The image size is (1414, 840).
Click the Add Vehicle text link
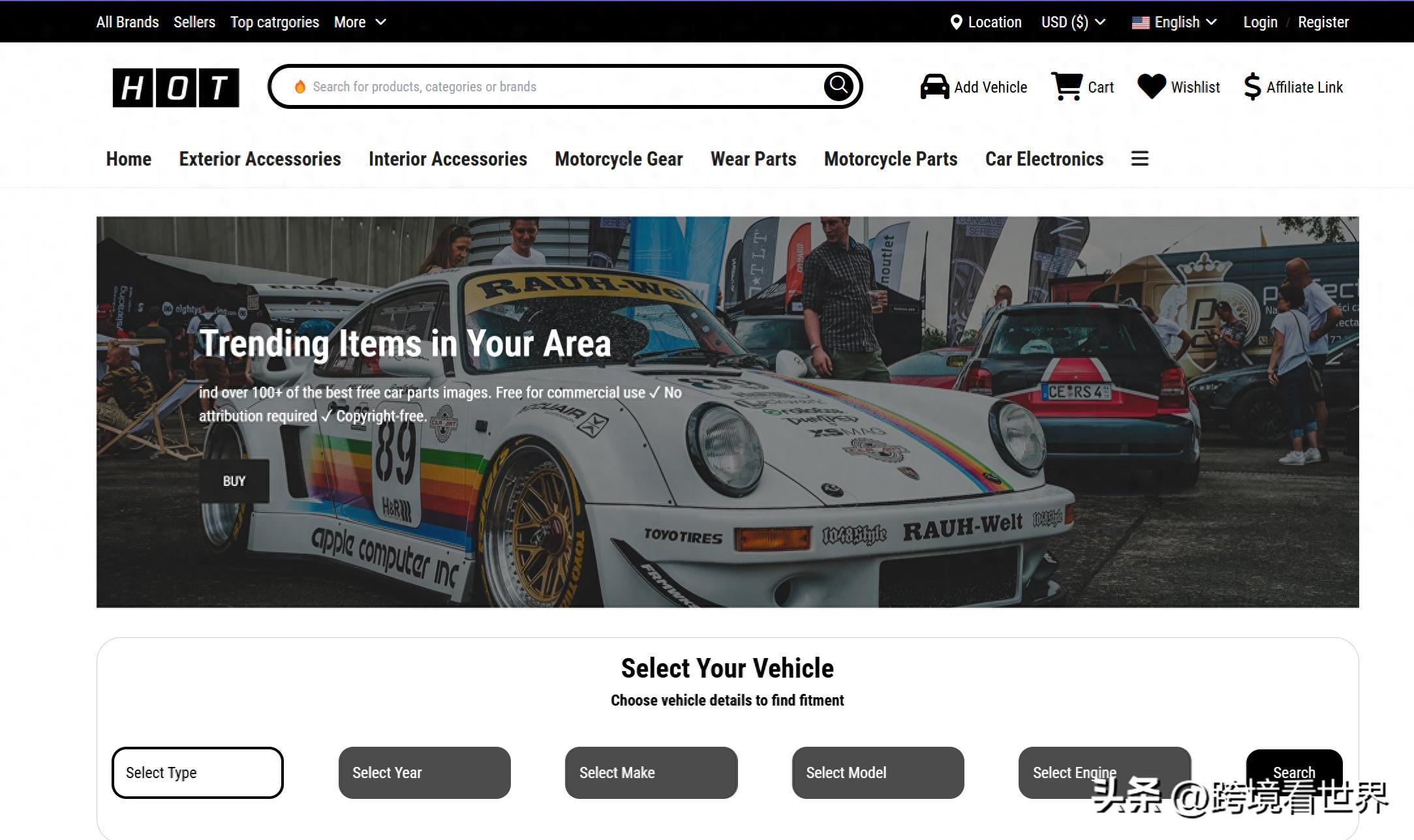pos(991,87)
